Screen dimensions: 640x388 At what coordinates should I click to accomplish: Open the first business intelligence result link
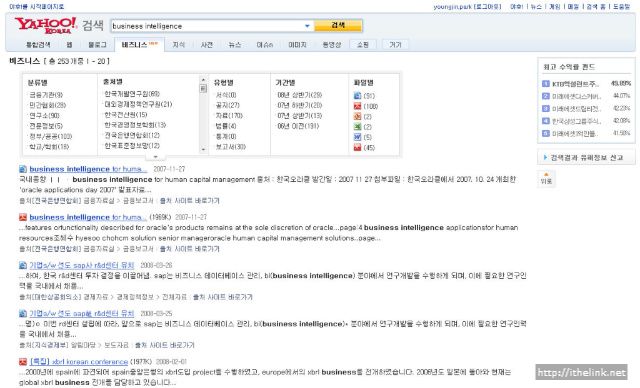[88, 169]
